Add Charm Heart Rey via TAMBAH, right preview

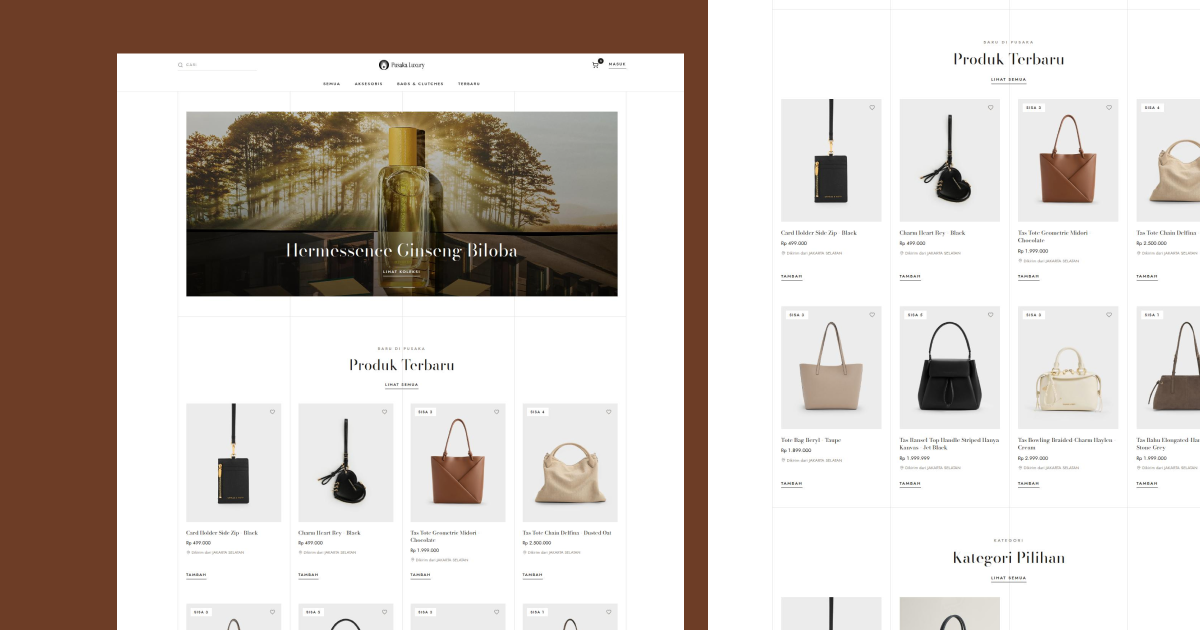pos(910,276)
